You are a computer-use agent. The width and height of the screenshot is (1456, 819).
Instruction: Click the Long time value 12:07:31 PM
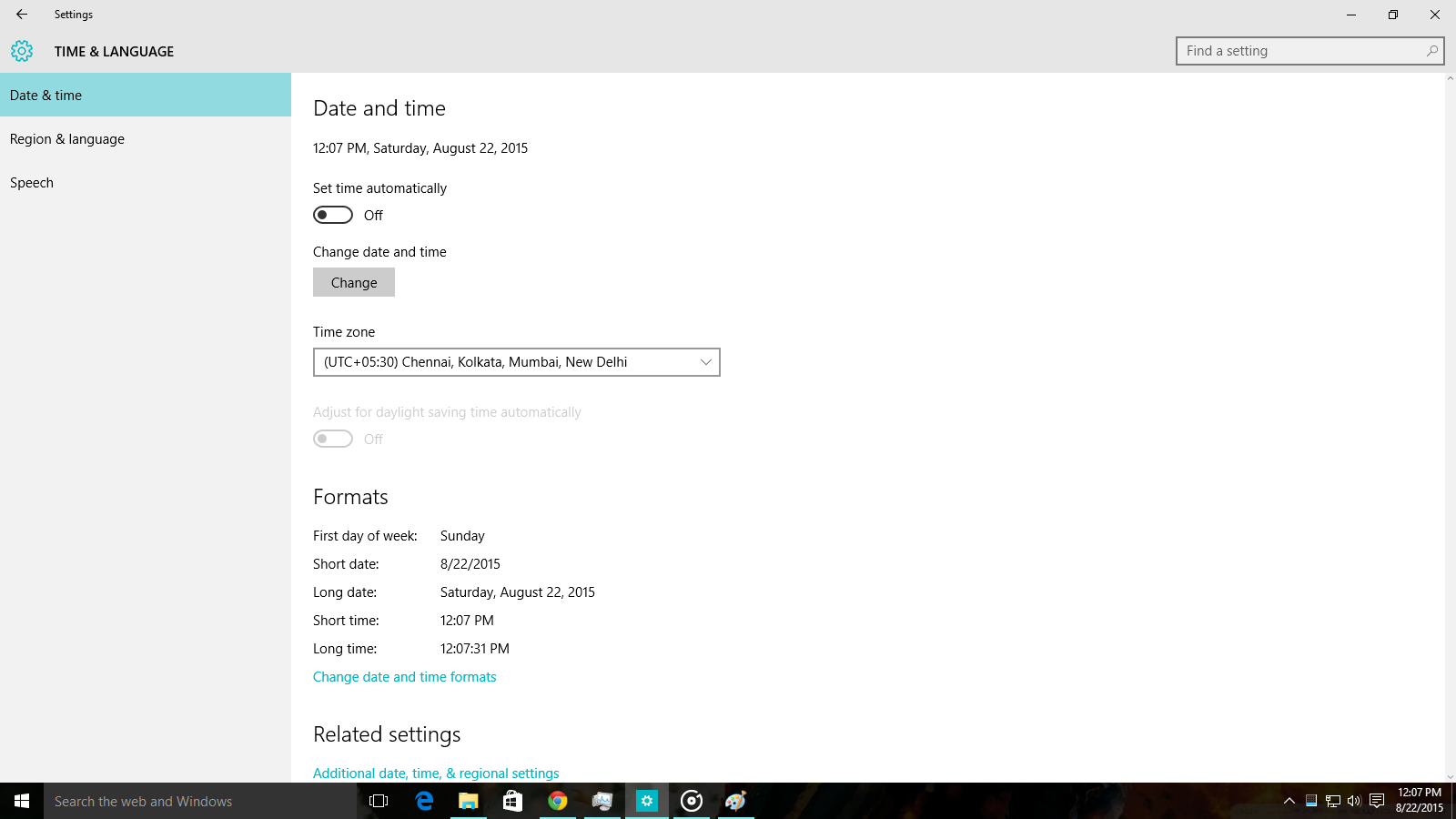(x=475, y=649)
